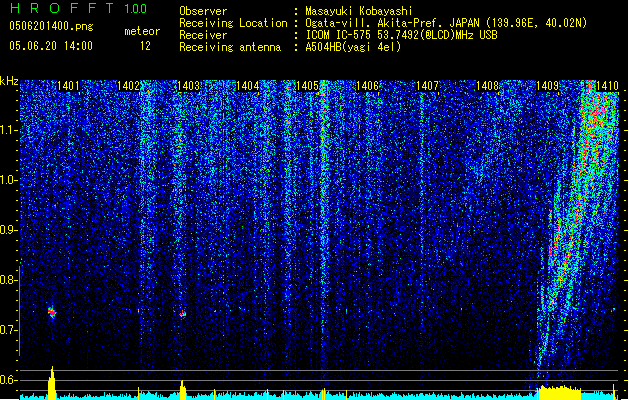Click the 0.6 frequency axis label
629x400 pixels.
click(8, 380)
